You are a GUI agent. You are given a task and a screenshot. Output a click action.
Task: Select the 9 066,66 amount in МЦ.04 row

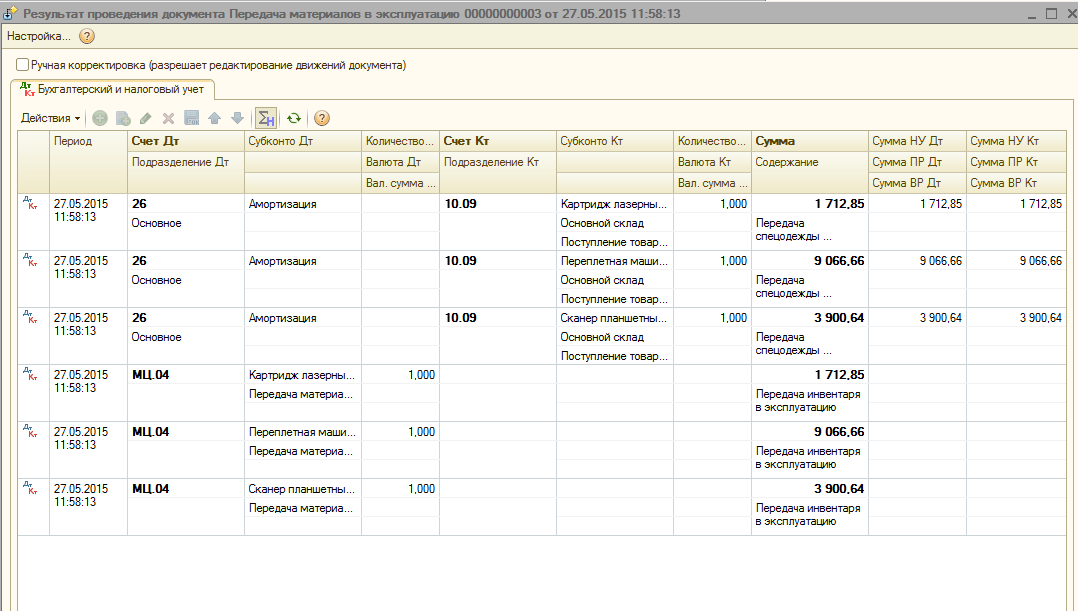[x=839, y=432]
